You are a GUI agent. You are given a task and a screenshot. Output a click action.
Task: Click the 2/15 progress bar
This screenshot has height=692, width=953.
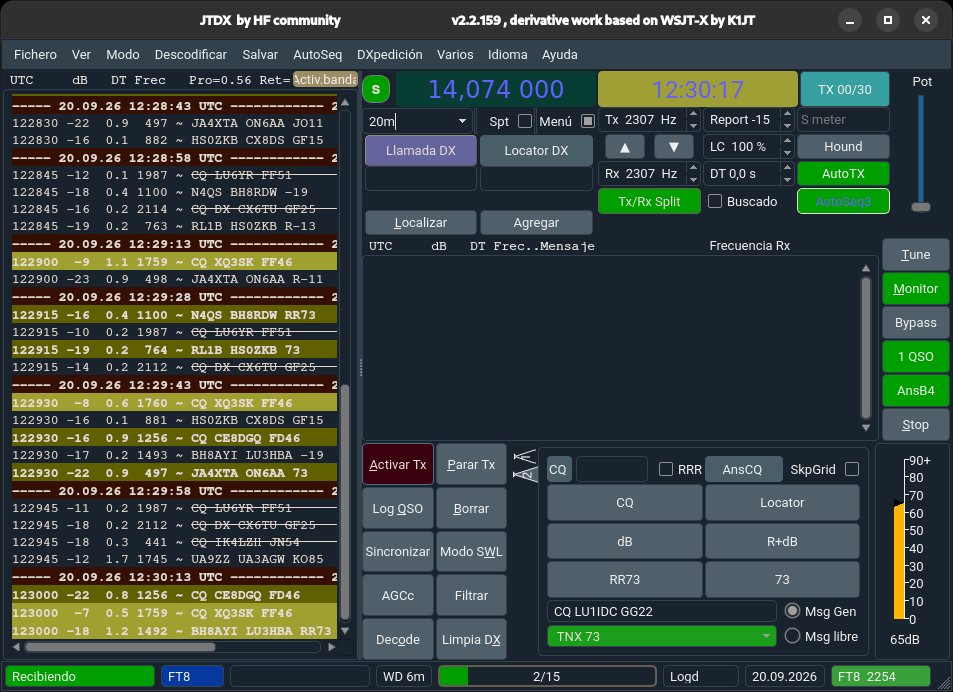pyautogui.click(x=547, y=676)
